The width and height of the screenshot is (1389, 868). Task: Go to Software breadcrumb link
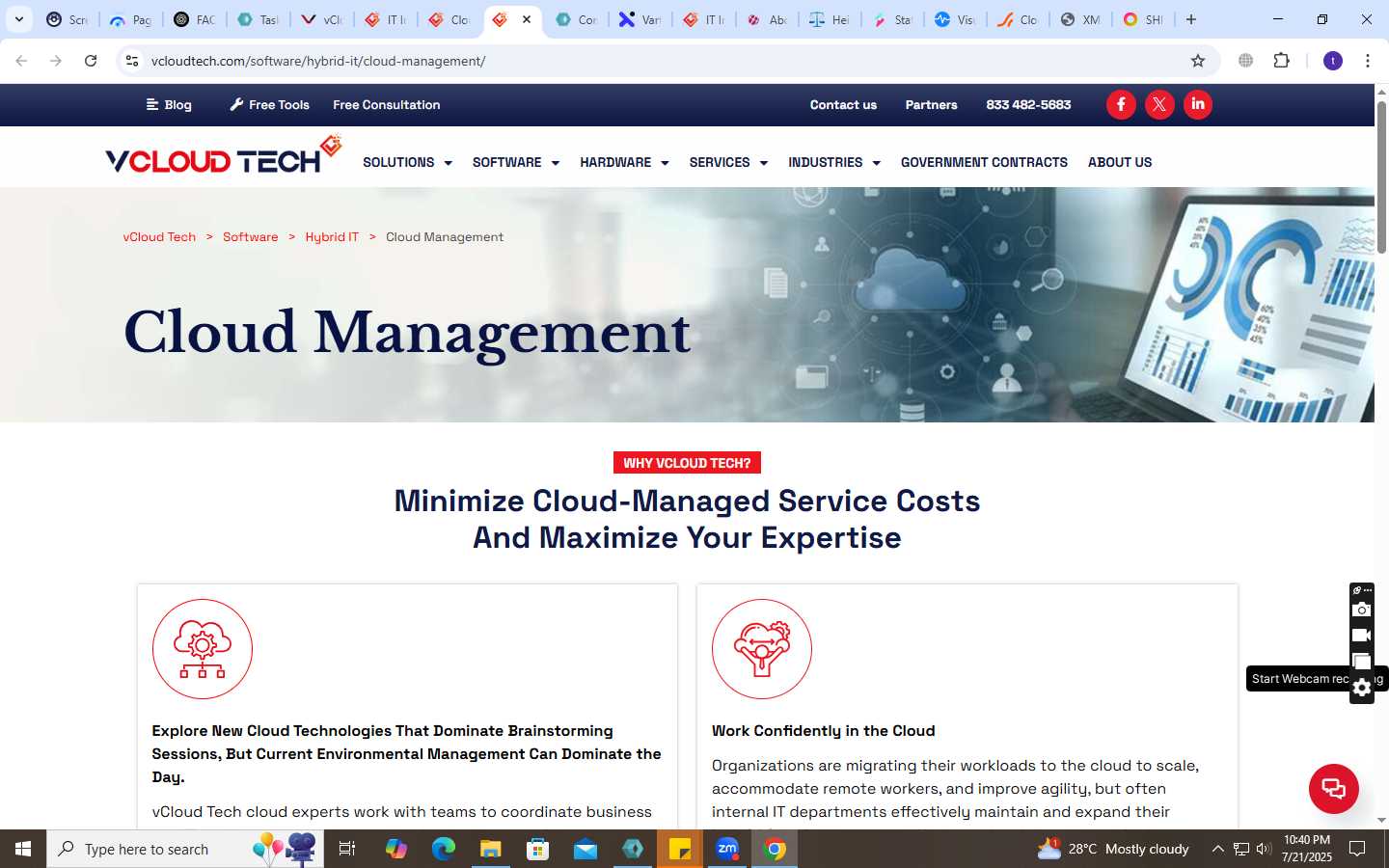250,236
